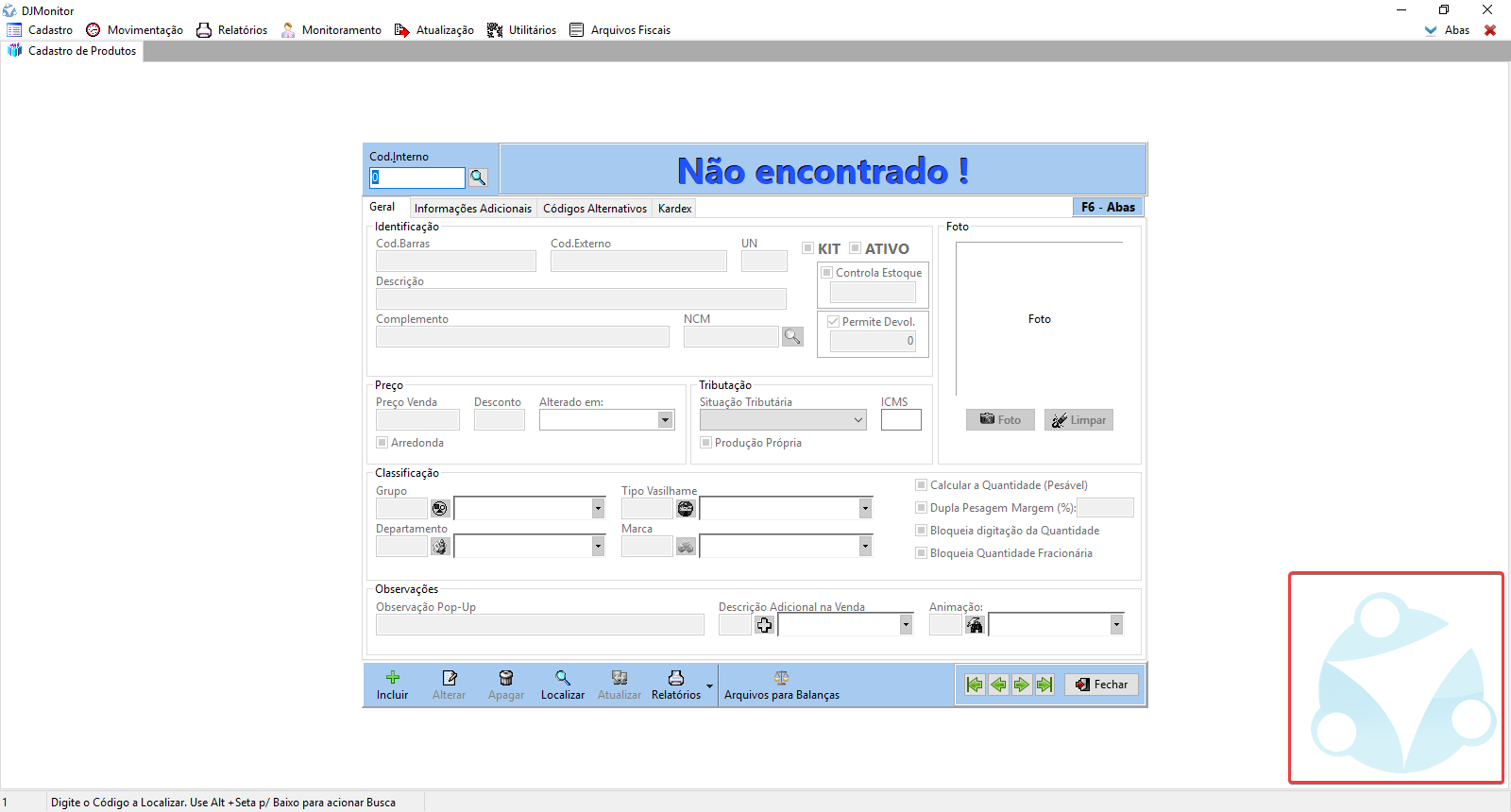Open the Alterado em date dropdown
Screen dimensions: 1511x812
click(x=666, y=420)
